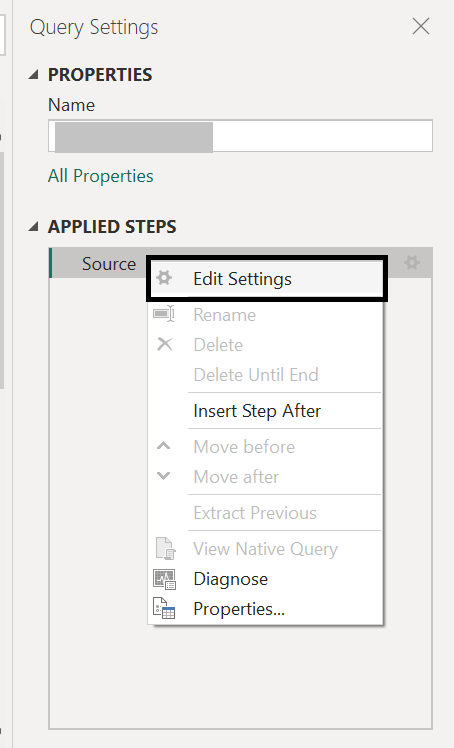Click the gear icon beside Edit Settings
The image size is (454, 748).
[x=164, y=278]
